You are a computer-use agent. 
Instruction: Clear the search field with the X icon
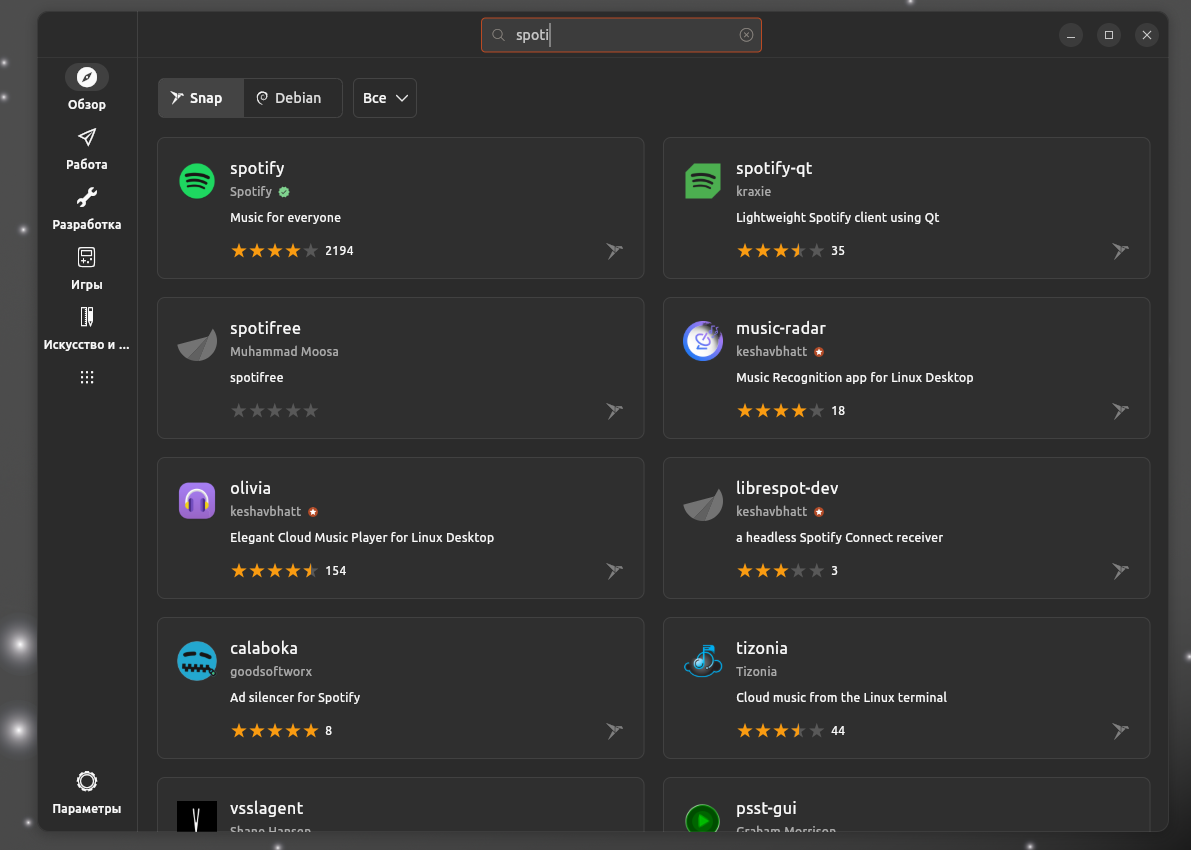point(746,35)
